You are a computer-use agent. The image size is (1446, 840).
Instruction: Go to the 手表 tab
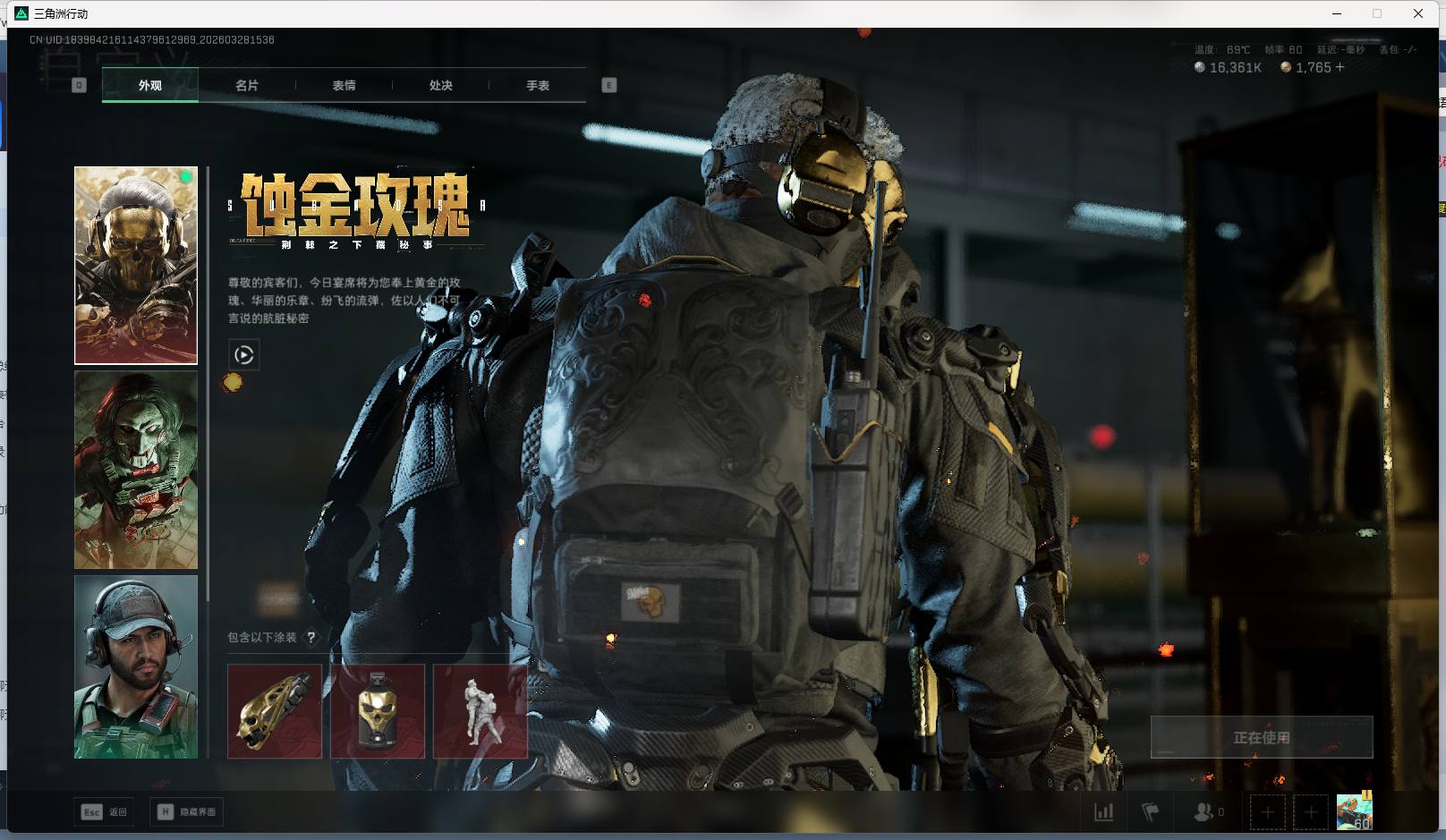tap(538, 86)
